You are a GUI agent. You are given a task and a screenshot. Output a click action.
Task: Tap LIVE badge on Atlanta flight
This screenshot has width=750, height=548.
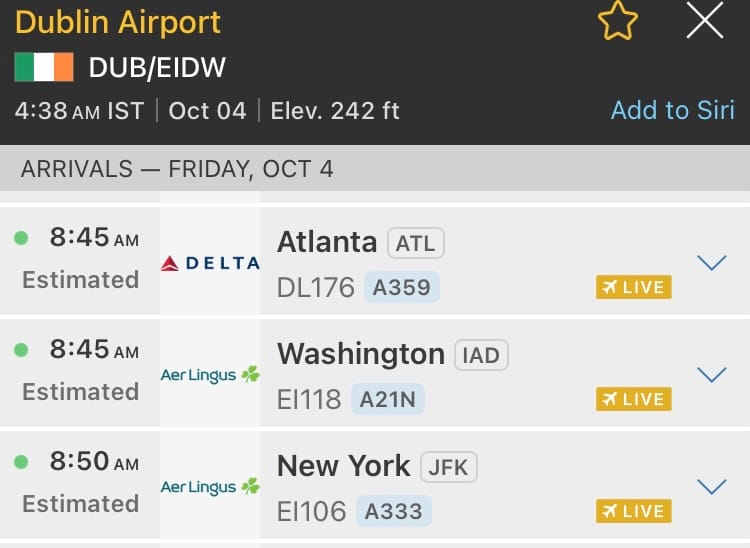pos(633,287)
